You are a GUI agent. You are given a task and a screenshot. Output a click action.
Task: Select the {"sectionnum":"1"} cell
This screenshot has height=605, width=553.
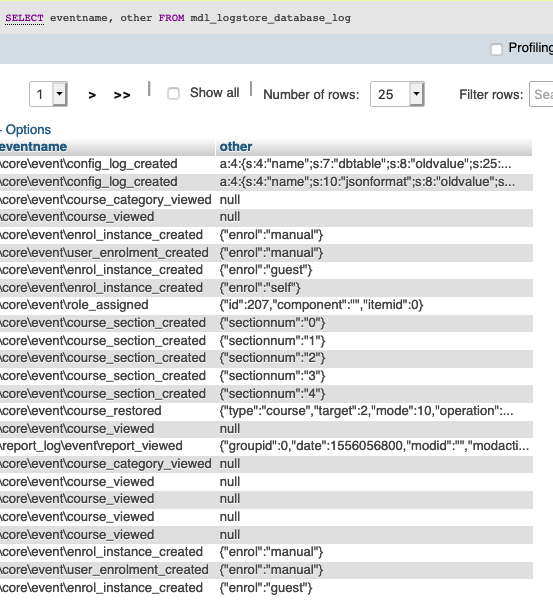[x=374, y=341]
